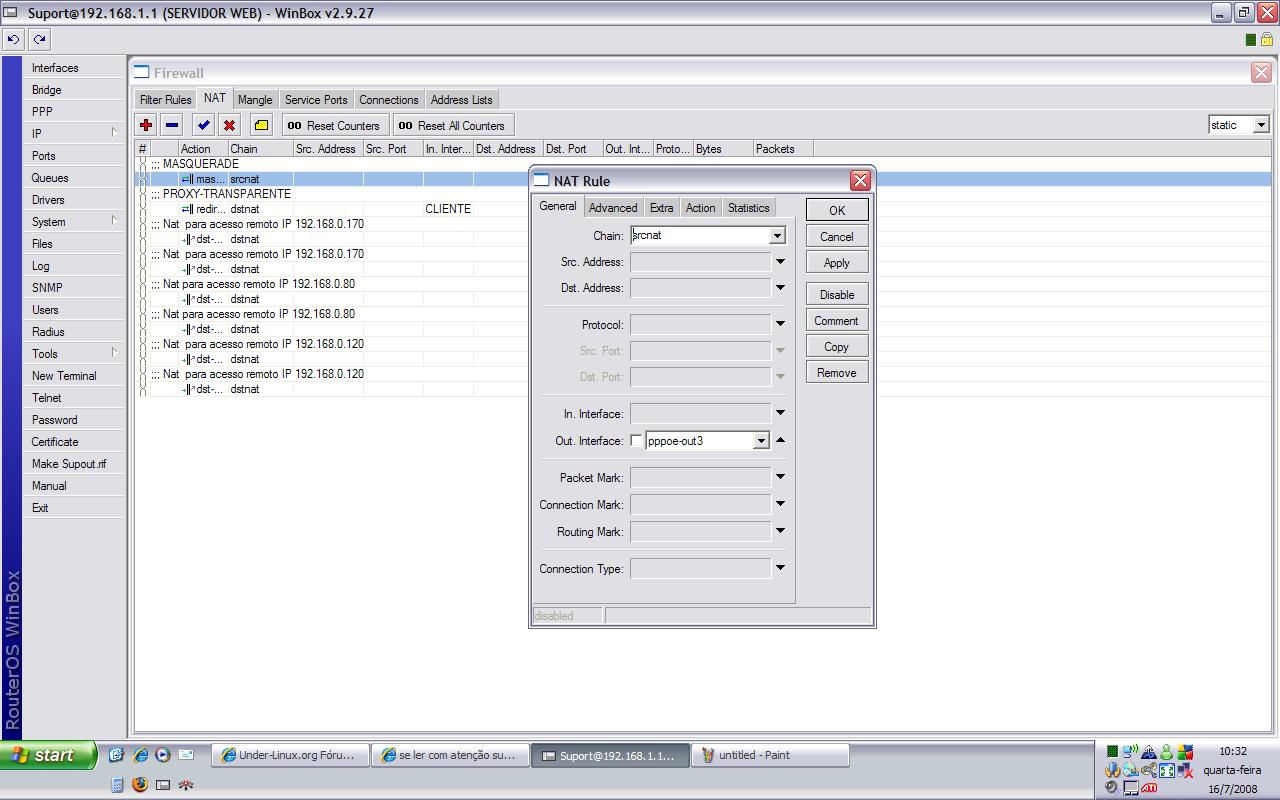Switch to the Filter Rules tab
The height and width of the screenshot is (800, 1280).
click(165, 100)
